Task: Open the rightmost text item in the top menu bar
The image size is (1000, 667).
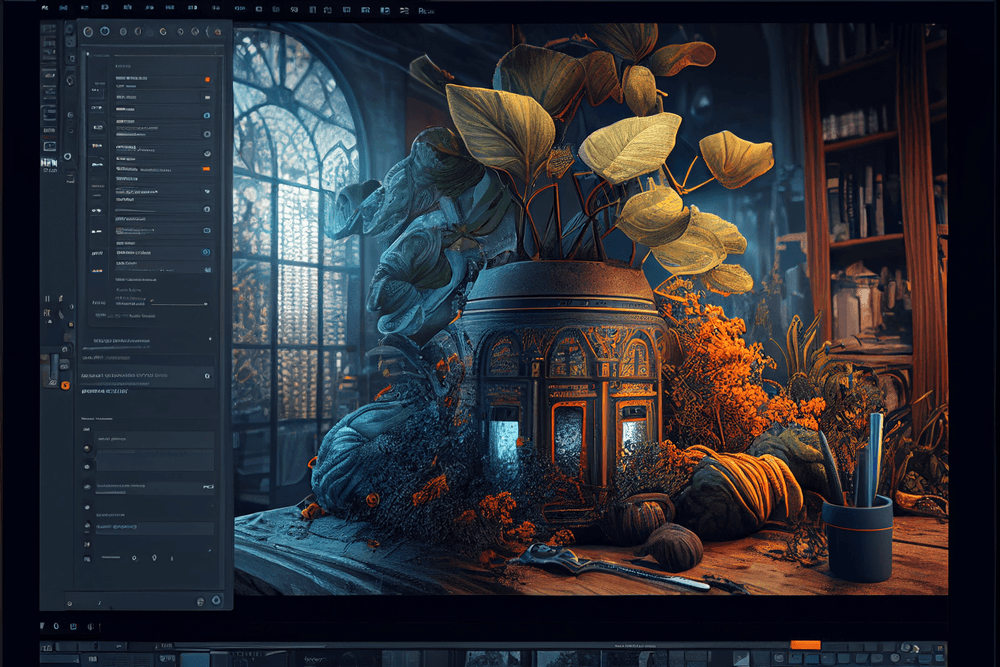Action: 426,10
